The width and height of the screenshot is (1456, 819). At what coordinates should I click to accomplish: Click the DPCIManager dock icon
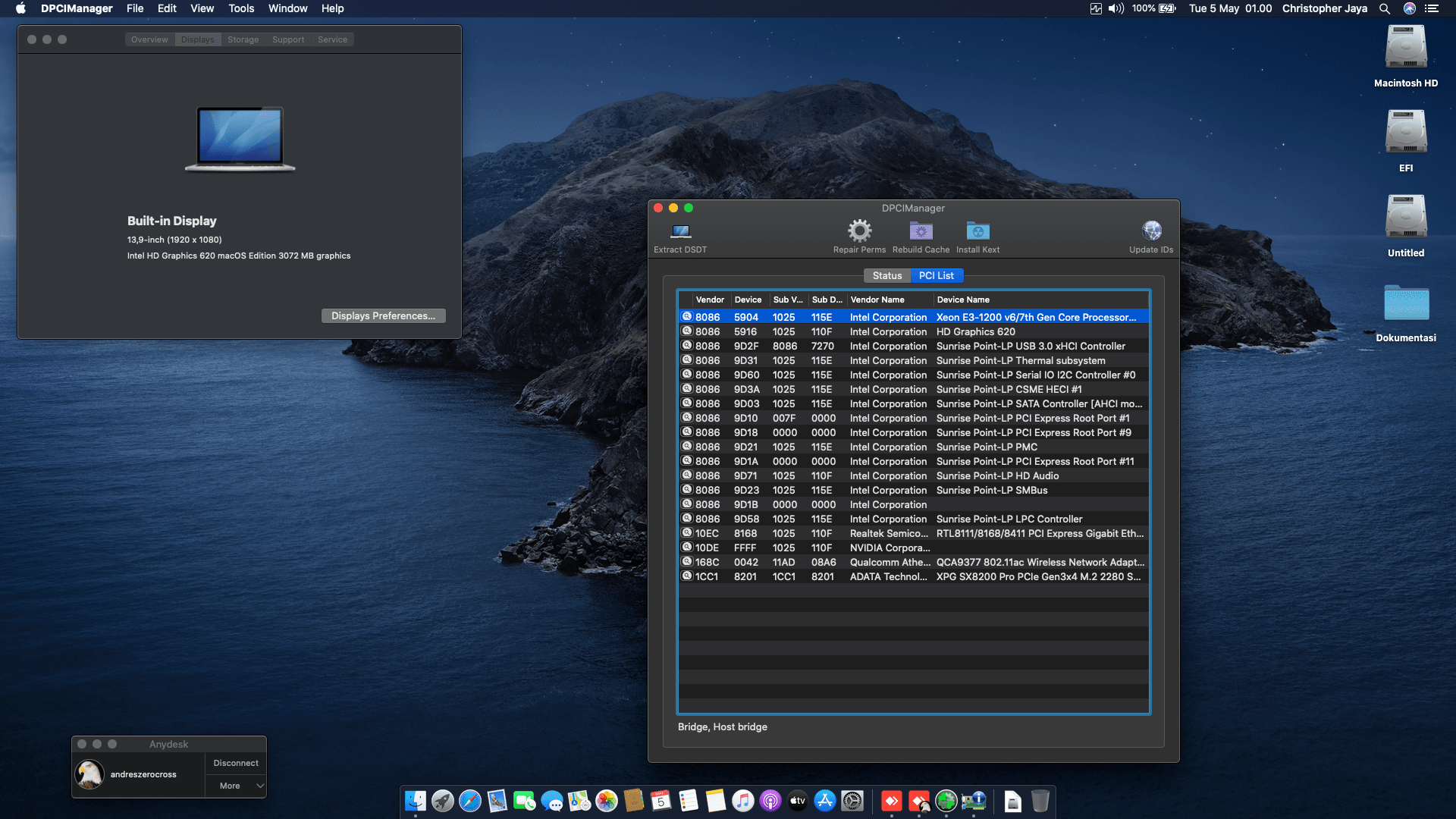tap(974, 801)
